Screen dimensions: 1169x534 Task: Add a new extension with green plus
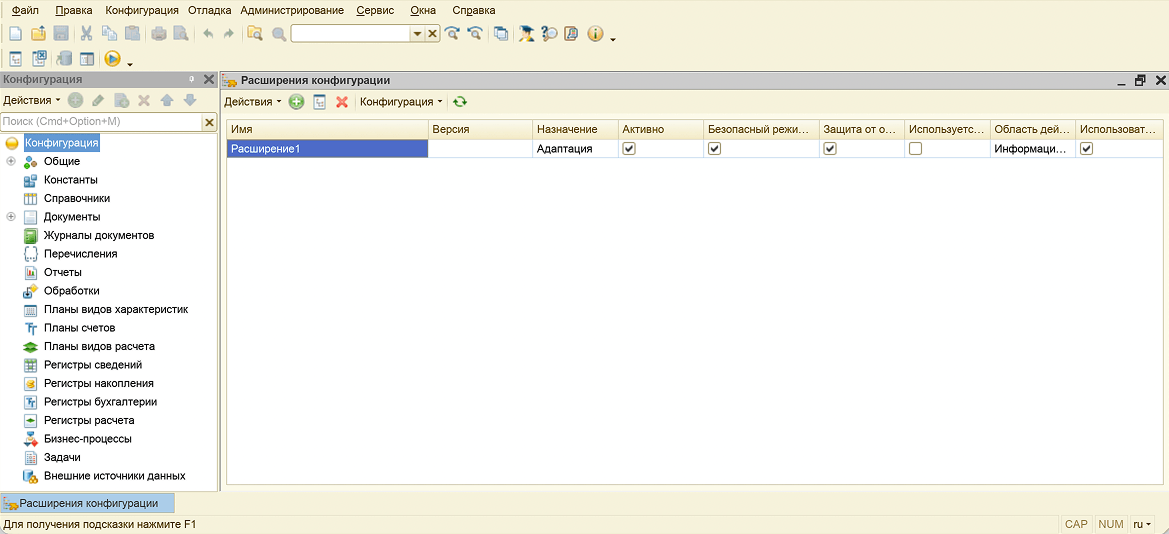click(297, 102)
